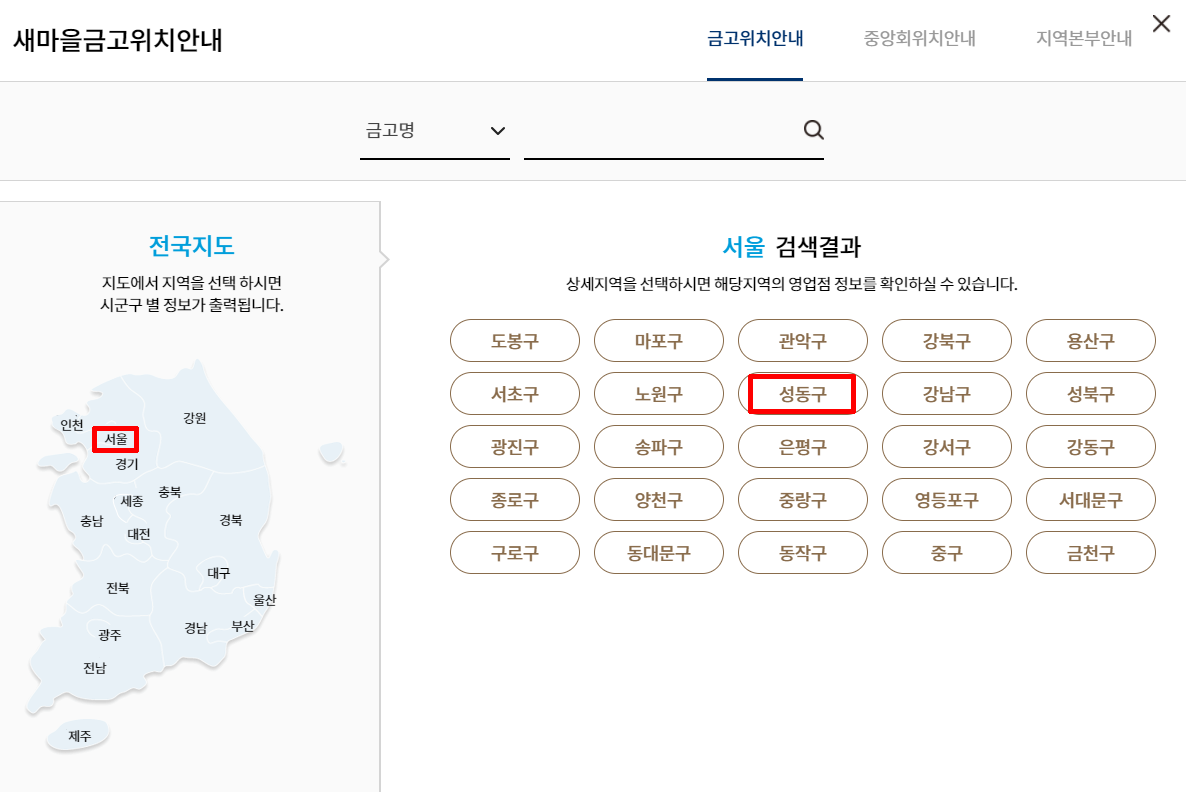Select 전남 region on the map
The width and height of the screenshot is (1186, 792).
click(95, 668)
